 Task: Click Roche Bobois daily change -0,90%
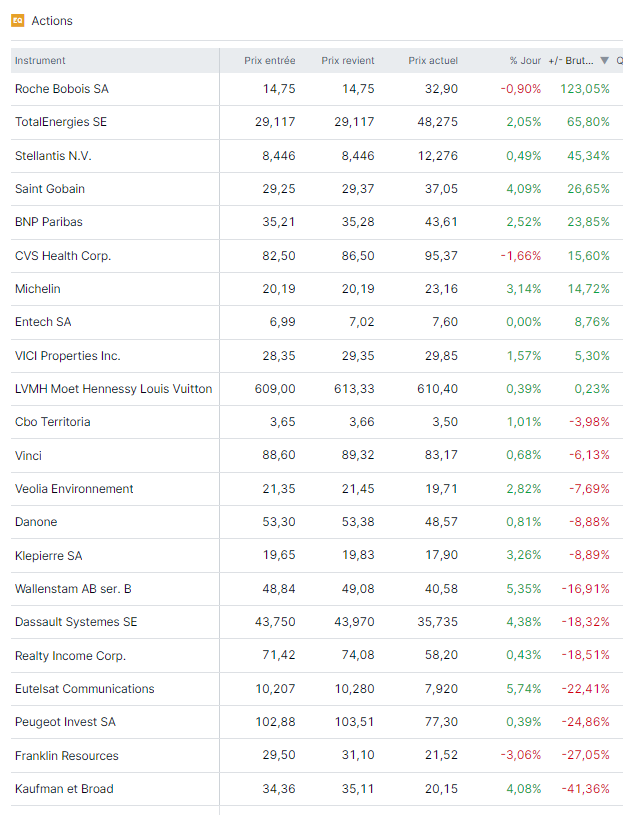(521, 89)
